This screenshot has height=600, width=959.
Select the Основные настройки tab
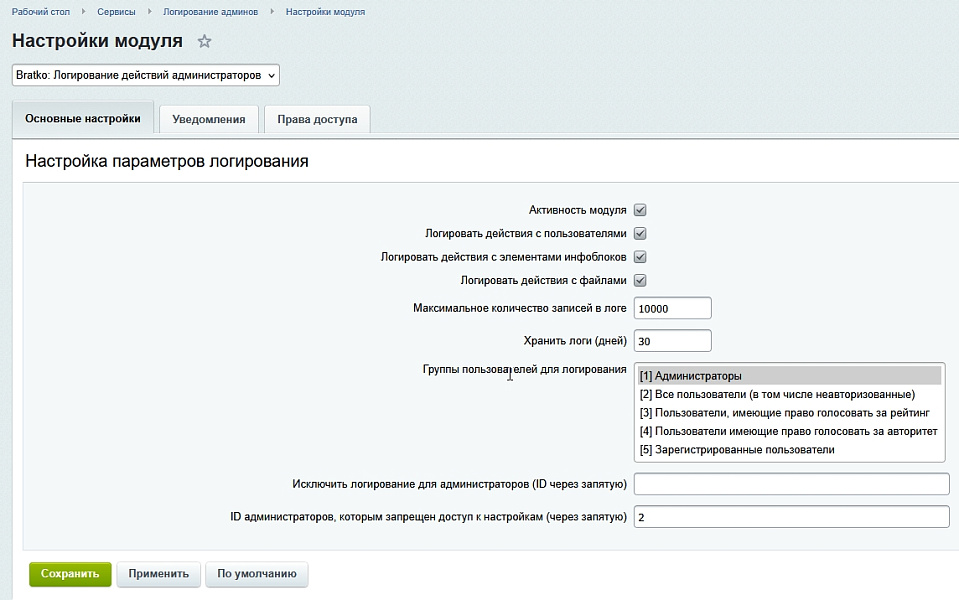coord(83,117)
